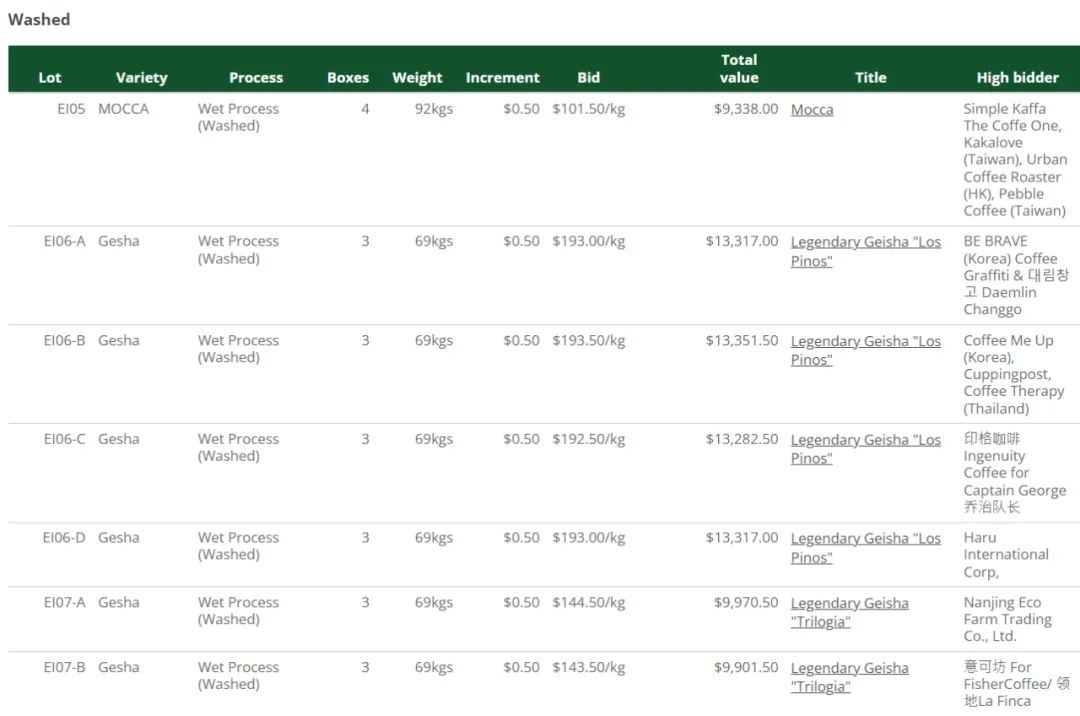The height and width of the screenshot is (716, 1080).
Task: Select the Washed section heading
Action: tap(39, 19)
